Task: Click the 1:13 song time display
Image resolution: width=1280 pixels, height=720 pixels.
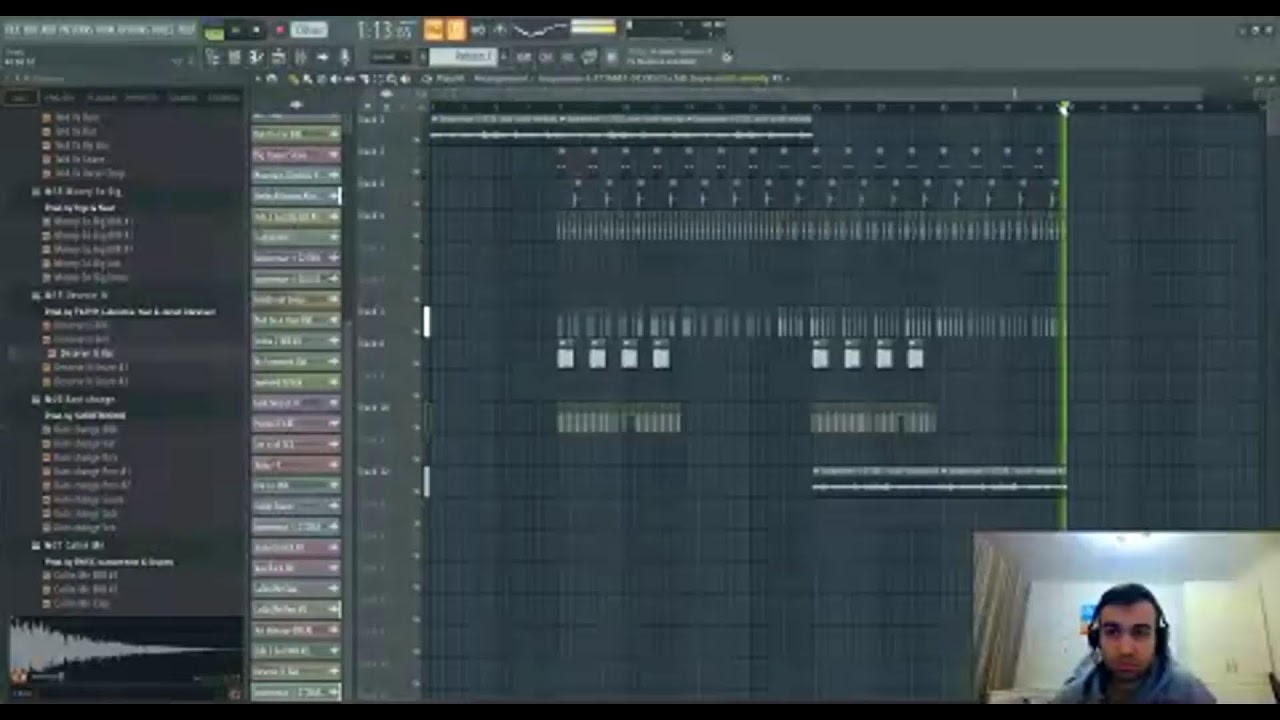Action: point(385,30)
